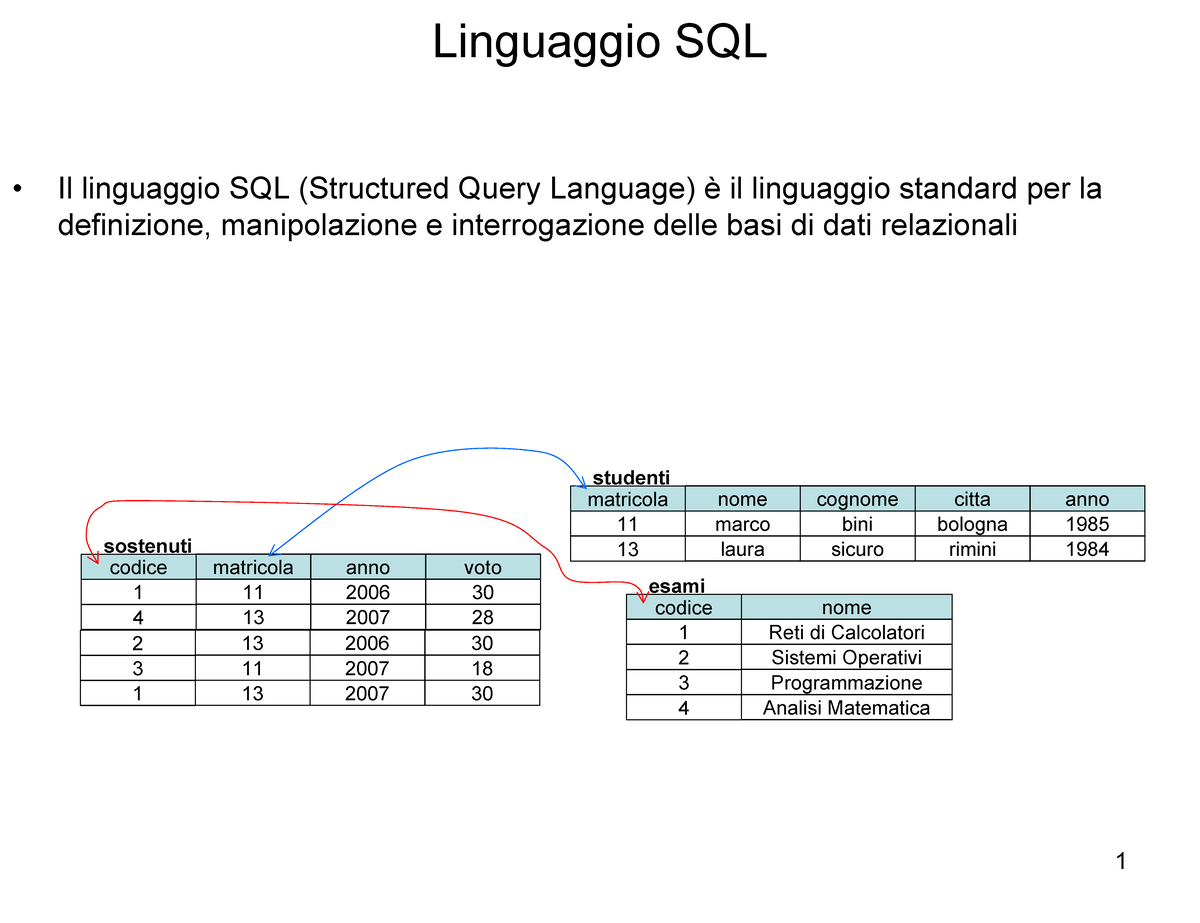Click the voto value 18 in sostenuti
The width and height of the screenshot is (1200, 923).
coord(483,667)
